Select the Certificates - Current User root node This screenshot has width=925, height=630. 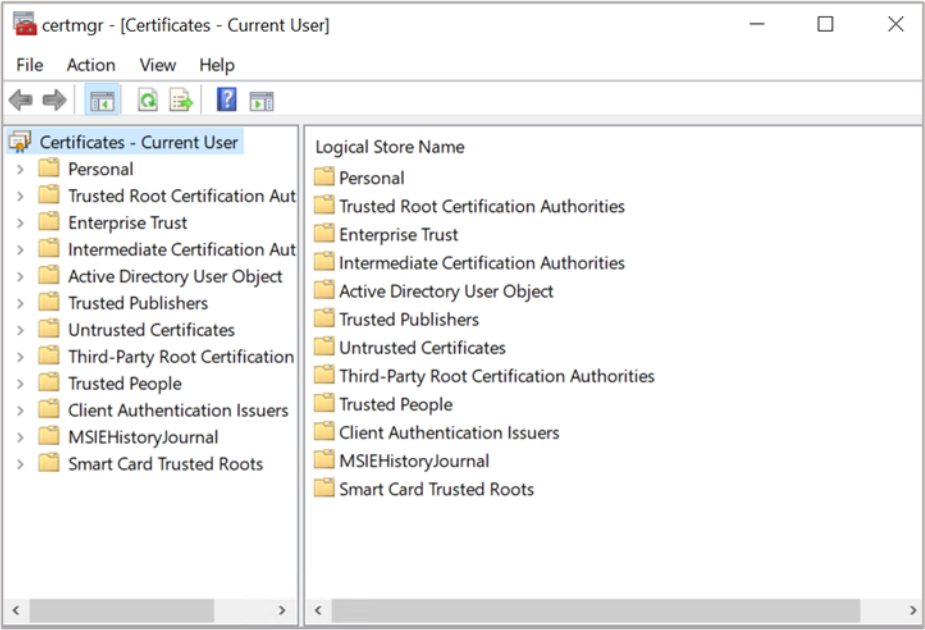coord(138,142)
